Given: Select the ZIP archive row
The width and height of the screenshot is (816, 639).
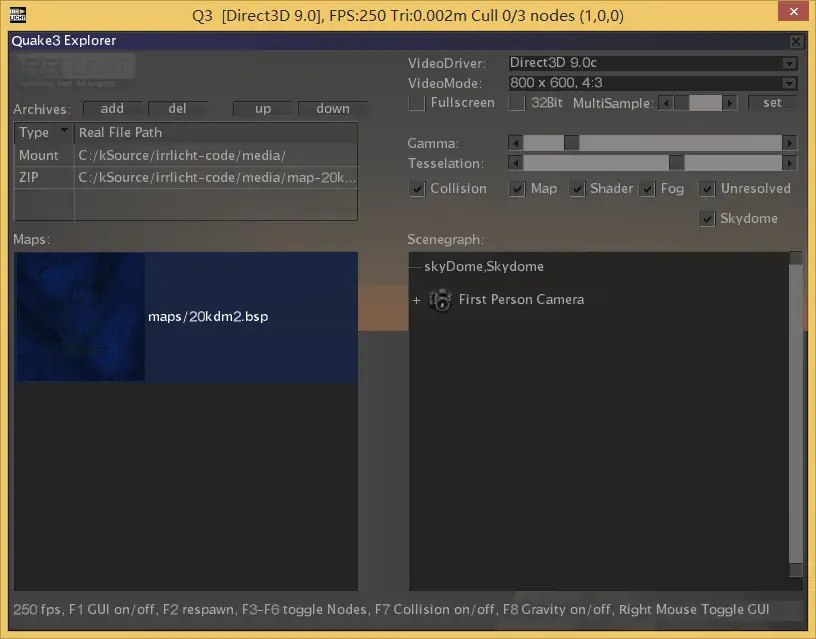Looking at the screenshot, I should click(185, 177).
